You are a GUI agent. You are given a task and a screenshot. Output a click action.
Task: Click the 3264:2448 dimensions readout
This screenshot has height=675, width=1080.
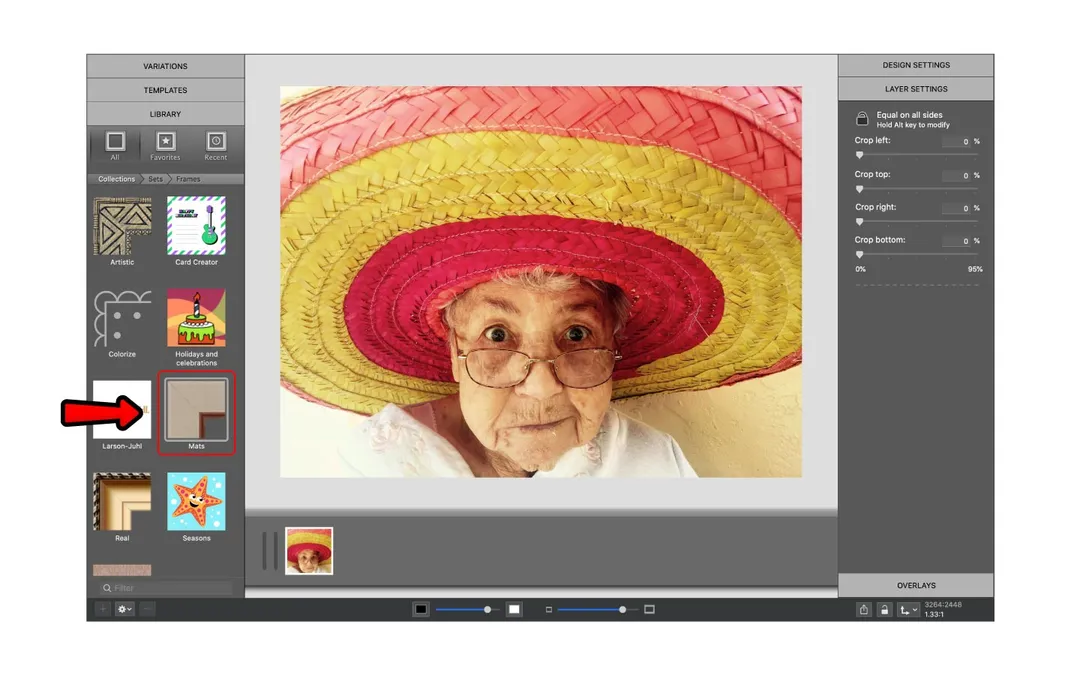(x=943, y=605)
